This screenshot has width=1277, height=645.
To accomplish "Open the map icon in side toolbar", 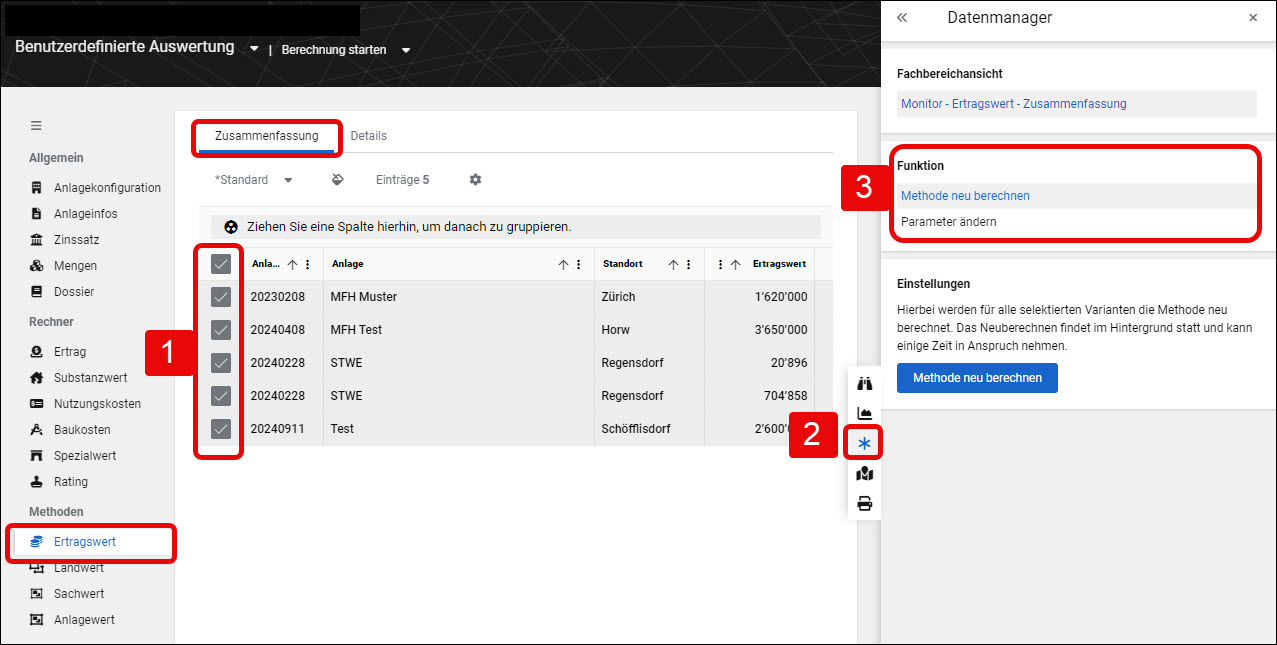I will (x=865, y=474).
